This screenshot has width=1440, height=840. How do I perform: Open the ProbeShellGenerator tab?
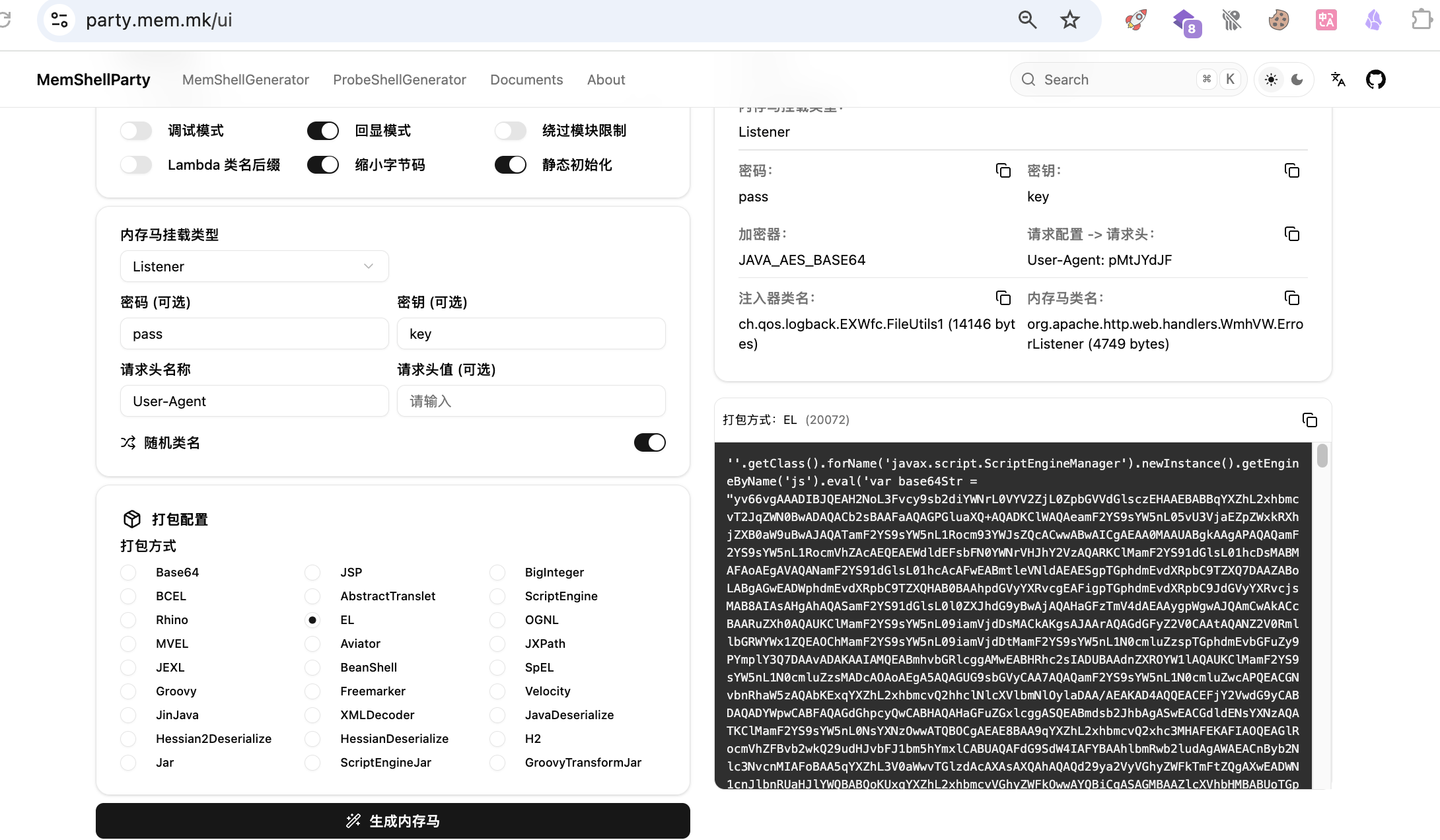[x=399, y=80]
